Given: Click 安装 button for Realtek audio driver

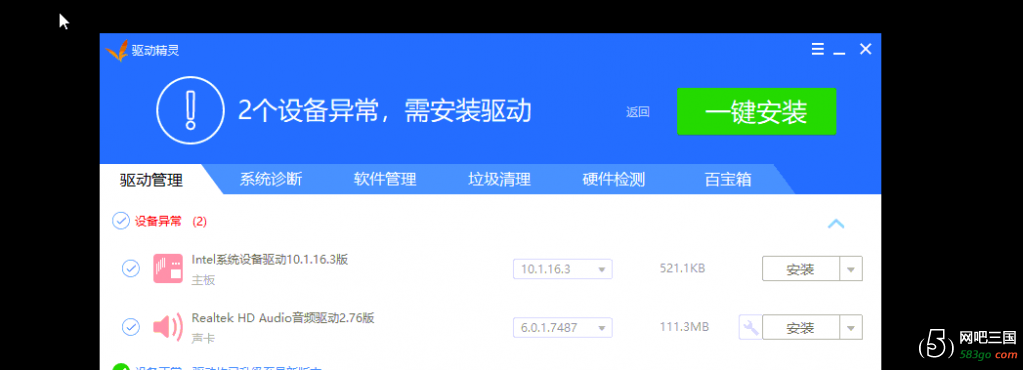Looking at the screenshot, I should 801,328.
